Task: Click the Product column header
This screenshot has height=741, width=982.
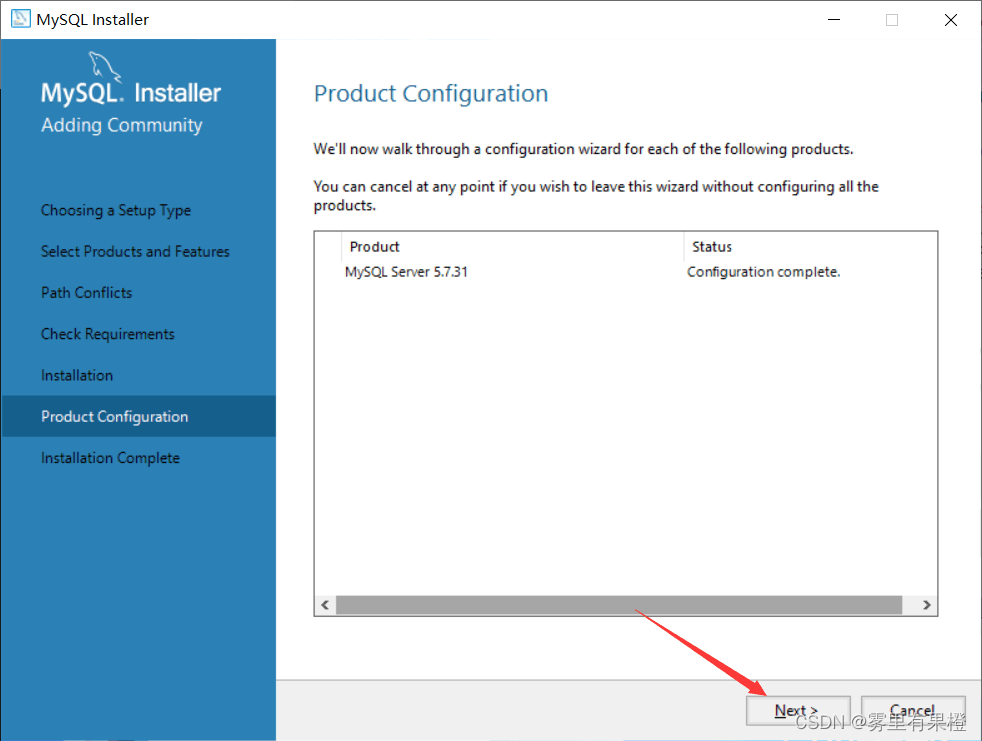Action: 375,247
